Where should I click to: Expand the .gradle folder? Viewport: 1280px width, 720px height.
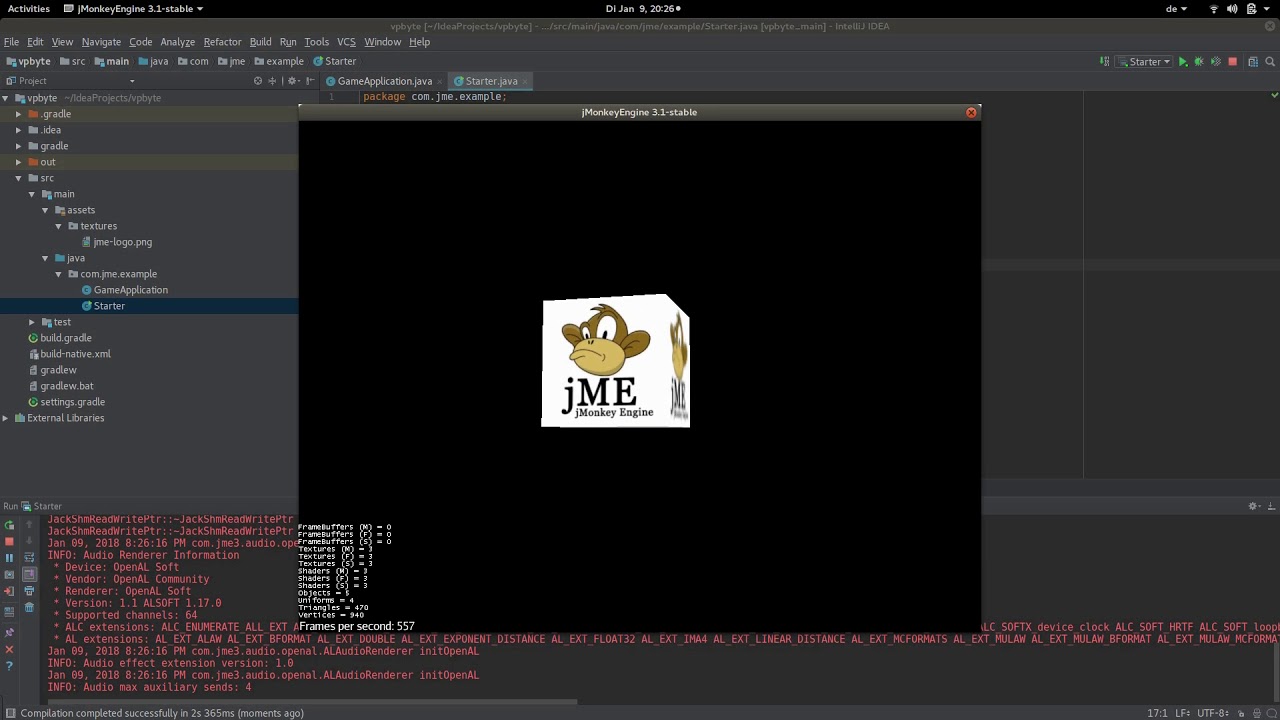(x=18, y=114)
